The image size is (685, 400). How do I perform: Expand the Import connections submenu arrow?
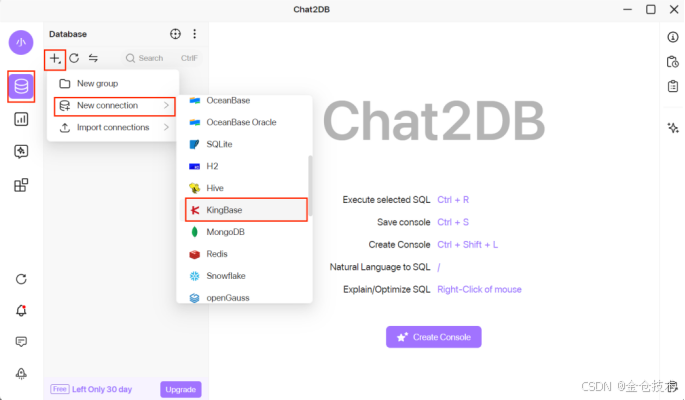pyautogui.click(x=166, y=127)
